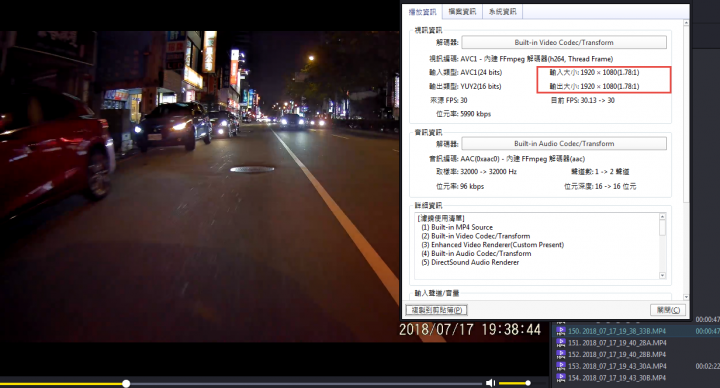Click the '來源 FPS: 30' text
This screenshot has height=388, width=720.
pyautogui.click(x=448, y=100)
